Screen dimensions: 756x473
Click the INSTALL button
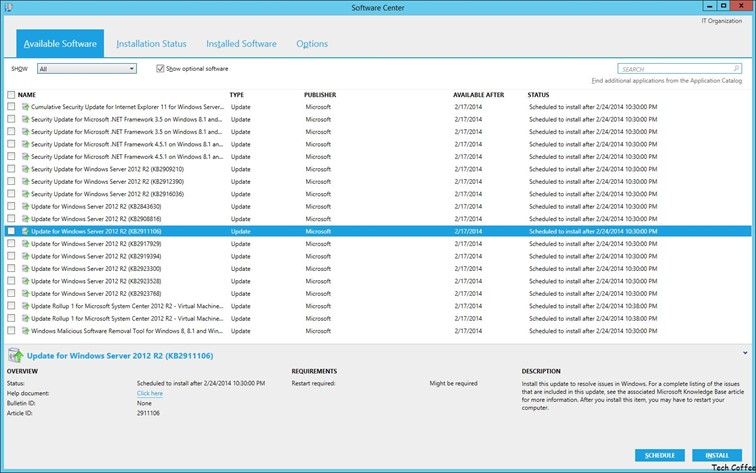coord(717,455)
